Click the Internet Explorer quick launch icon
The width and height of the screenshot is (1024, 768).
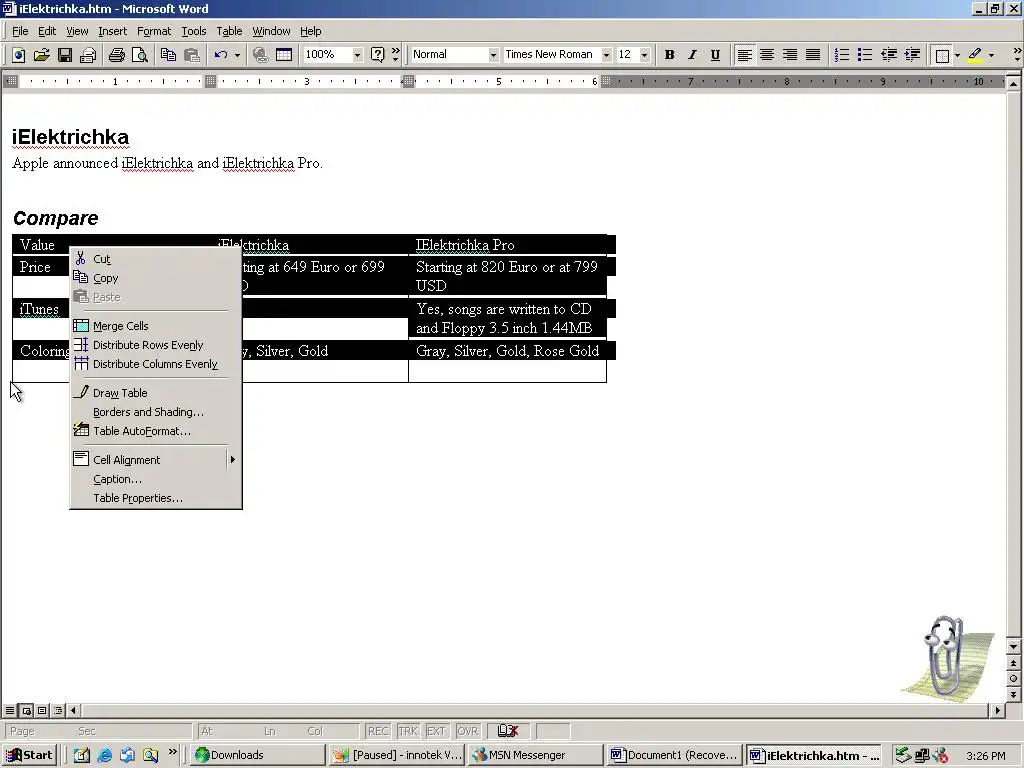104,755
